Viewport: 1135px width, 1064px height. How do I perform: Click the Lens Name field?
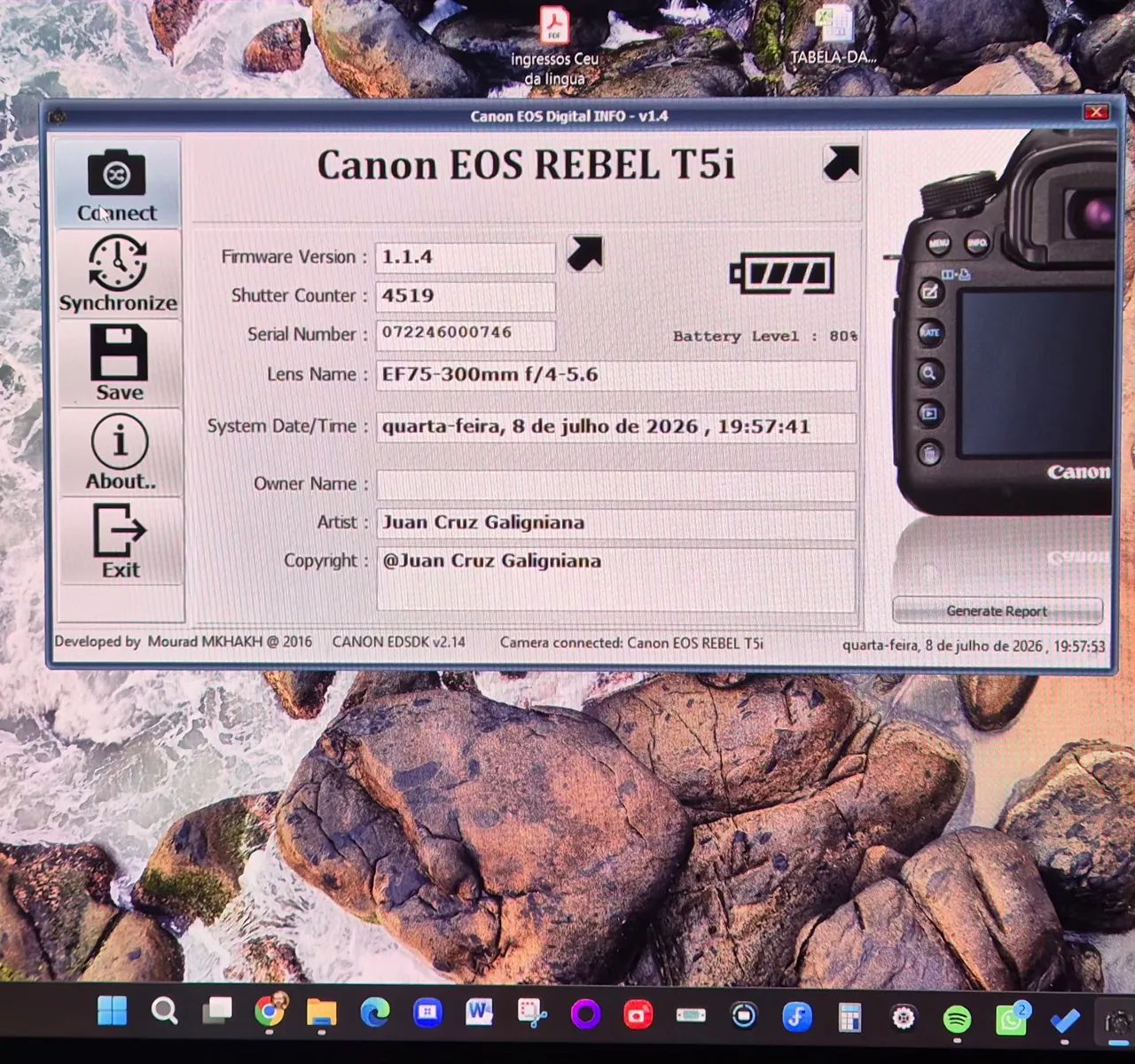(x=616, y=375)
